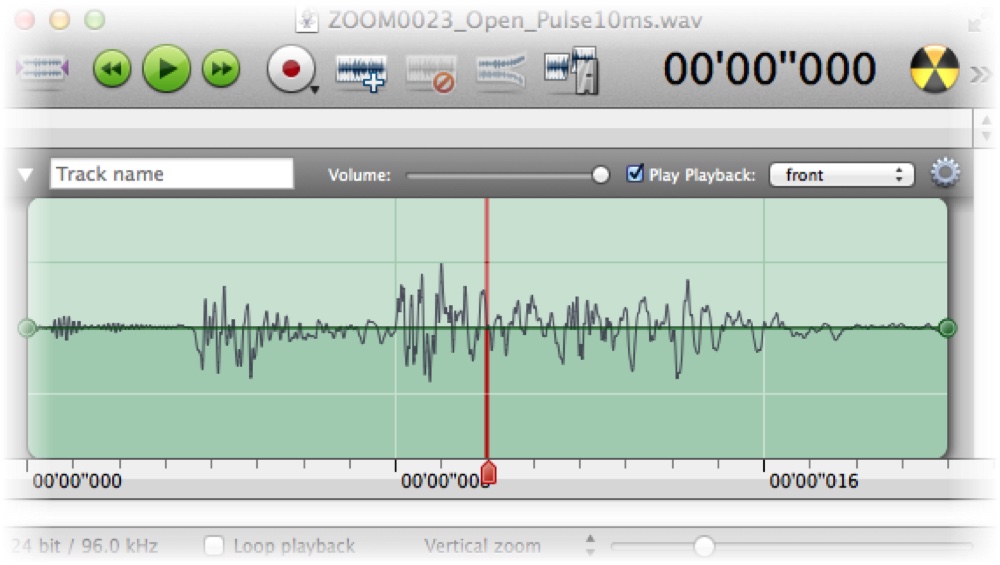This screenshot has height=565, width=1000.
Task: Click the trim waveform icon in the toolbar
Action: coord(43,68)
